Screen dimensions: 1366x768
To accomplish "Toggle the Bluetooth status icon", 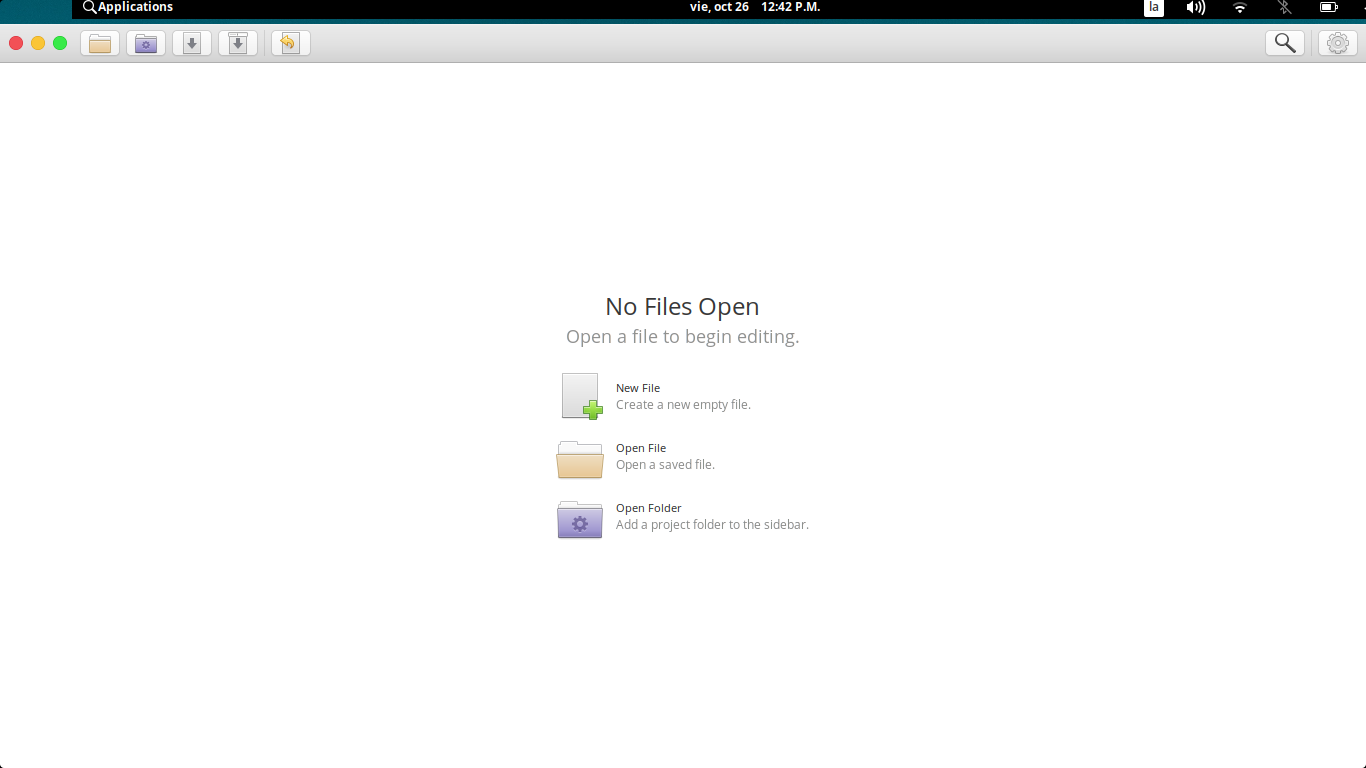I will [x=1283, y=8].
